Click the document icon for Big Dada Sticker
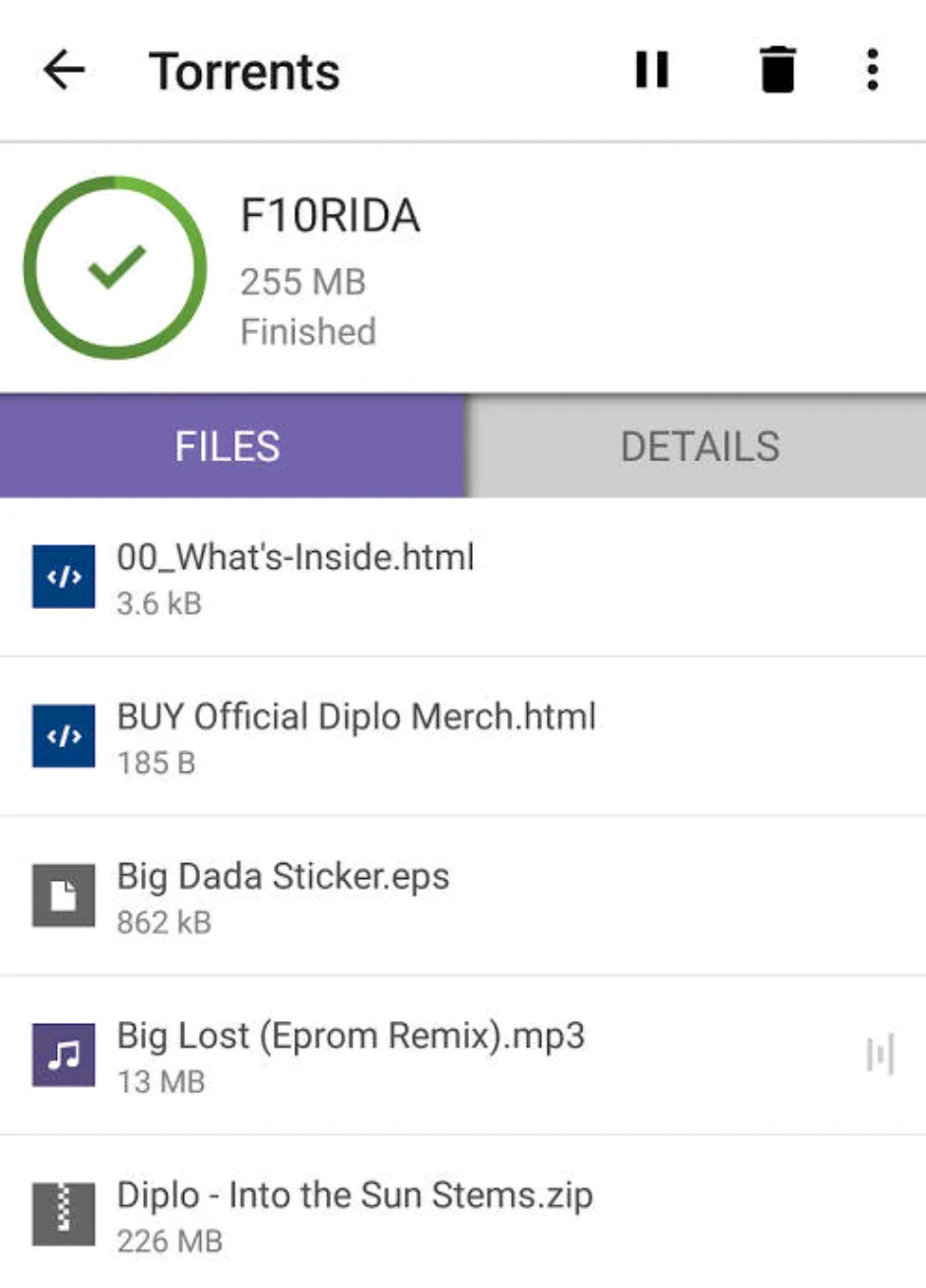Image resolution: width=926 pixels, height=1288 pixels. (64, 896)
